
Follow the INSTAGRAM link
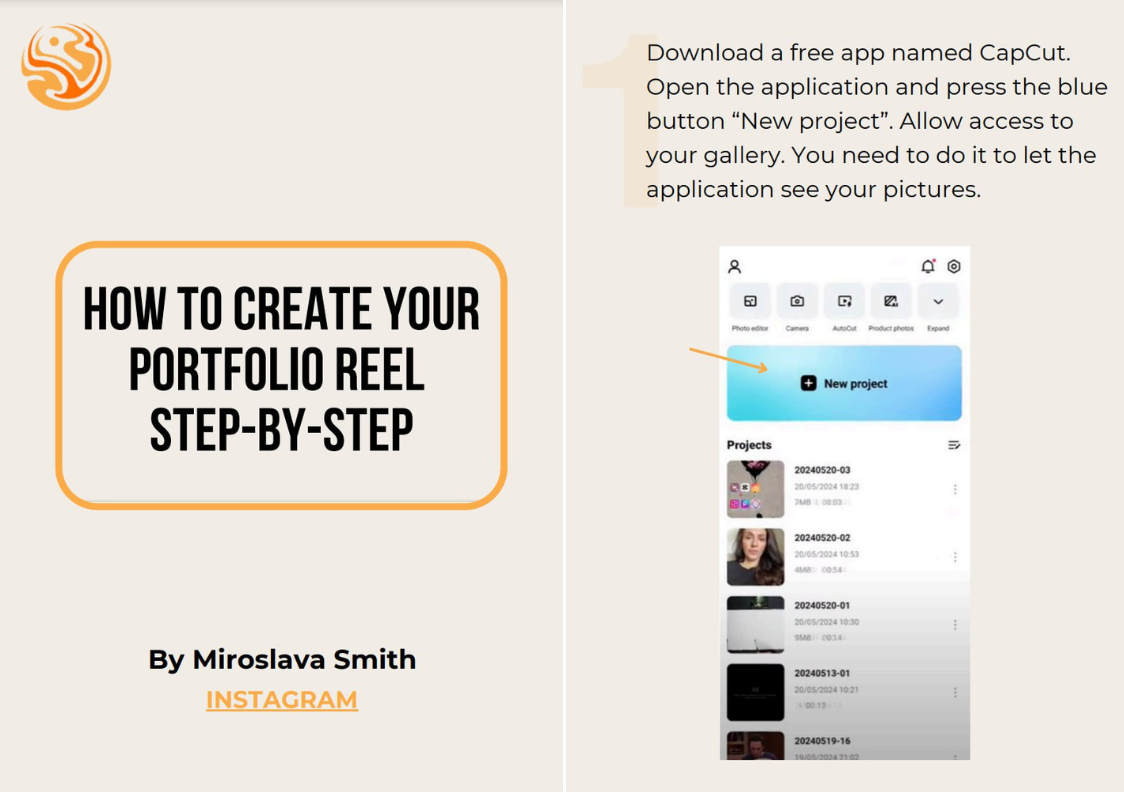tap(281, 700)
